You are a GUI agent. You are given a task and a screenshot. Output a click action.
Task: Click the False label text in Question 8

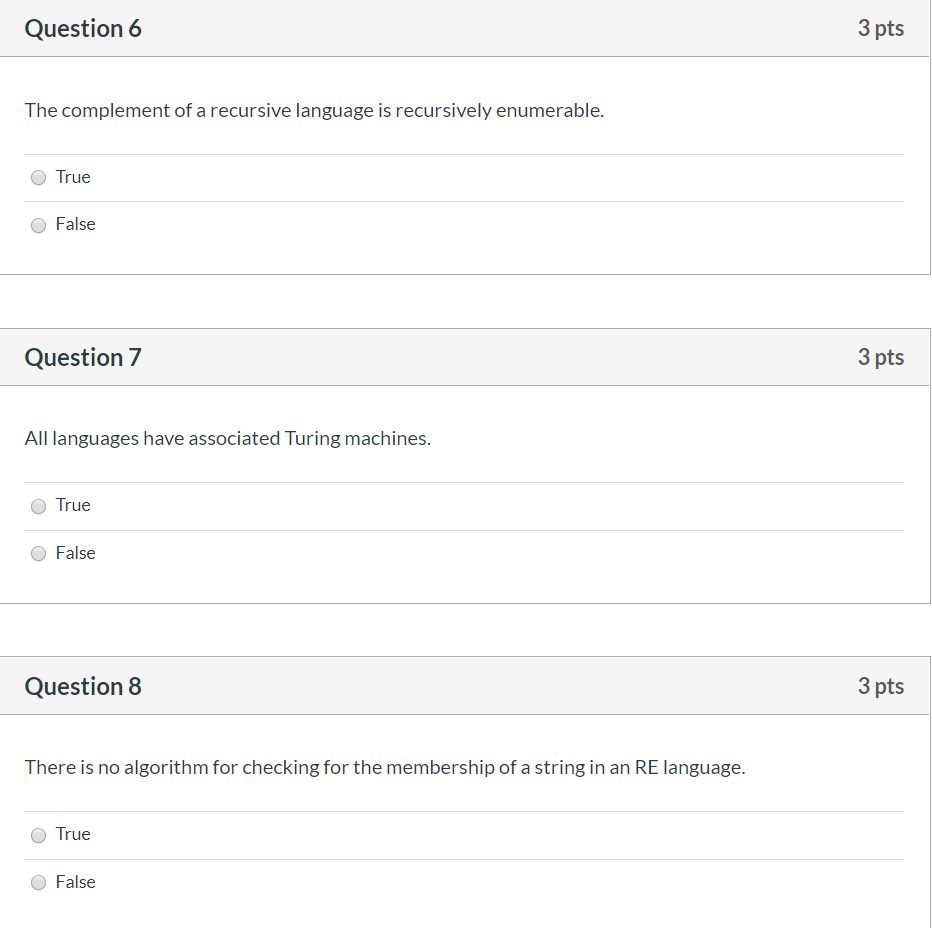[x=77, y=881]
